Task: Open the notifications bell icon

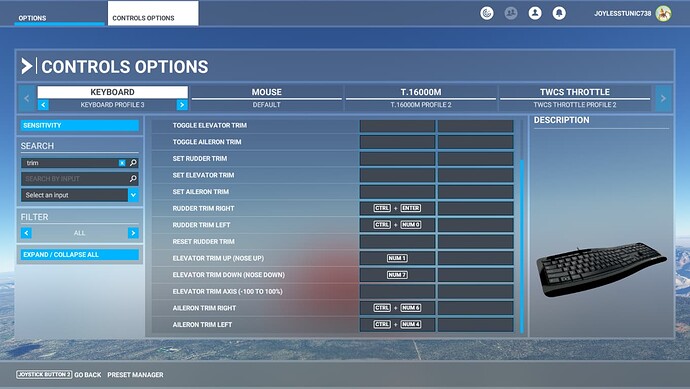Action: [x=559, y=13]
